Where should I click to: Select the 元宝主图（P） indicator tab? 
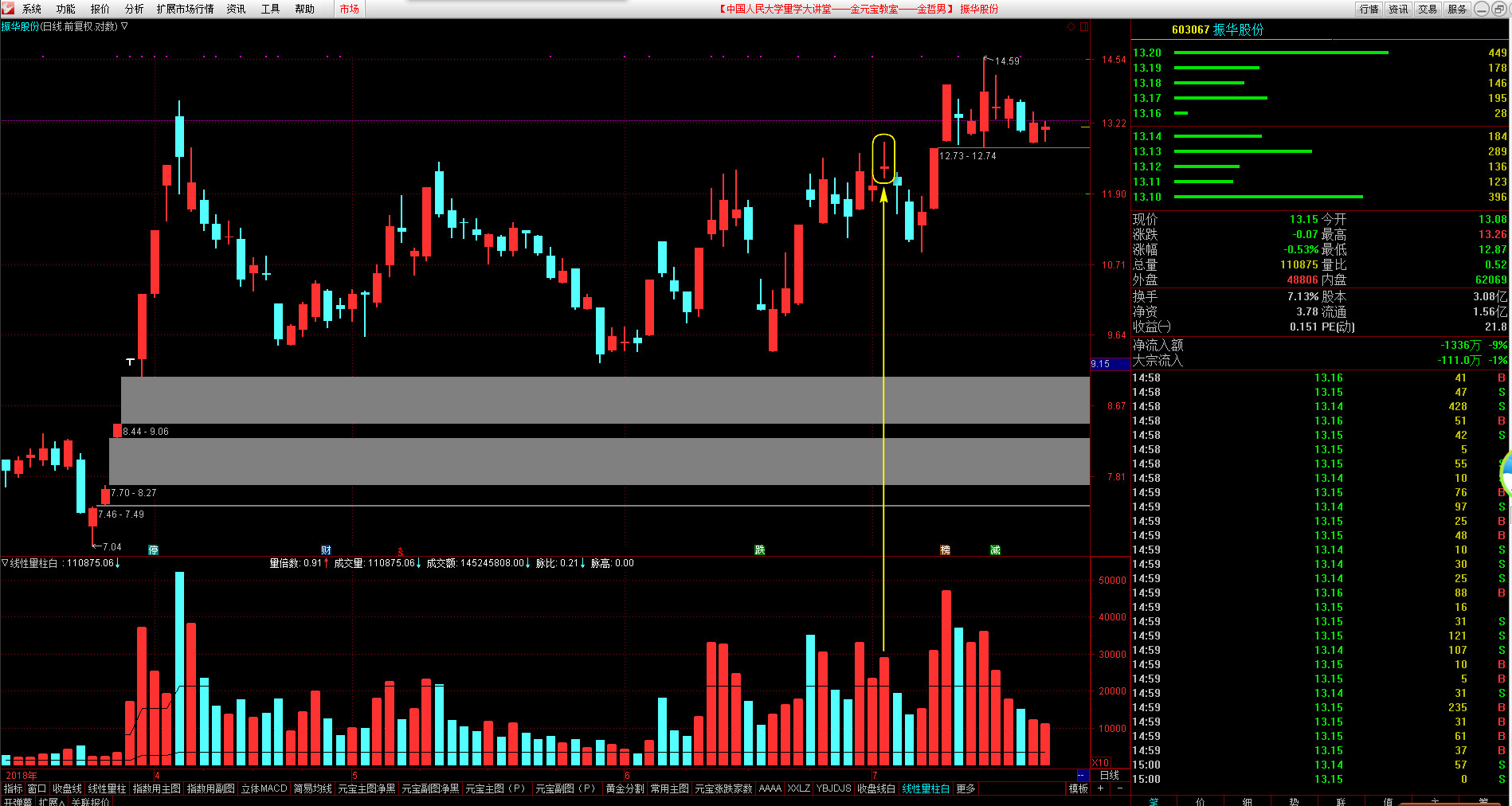click(497, 788)
